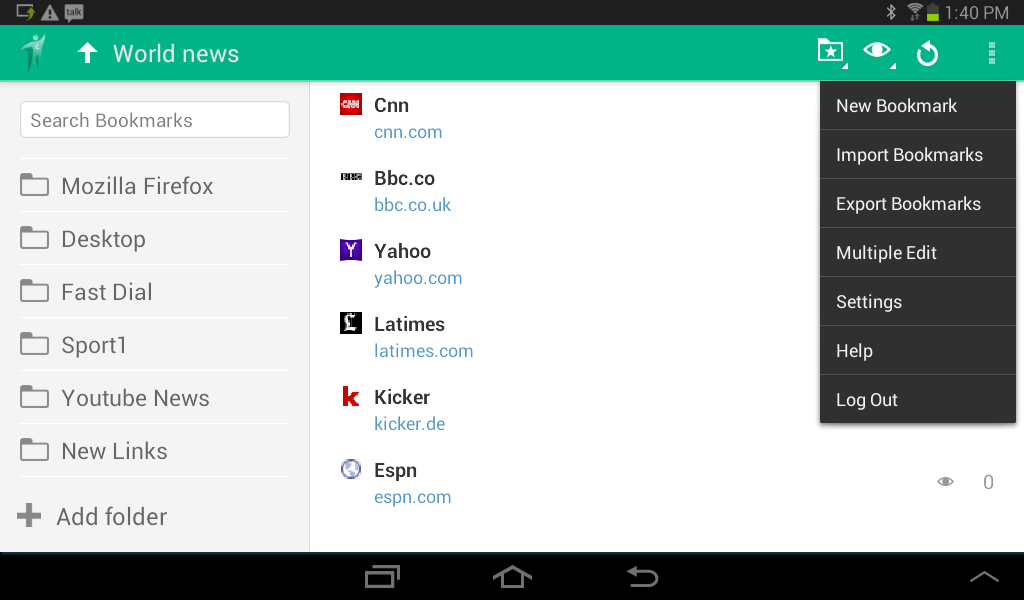Viewport: 1024px width, 600px height.
Task: Tap the Android recent apps button
Action: click(x=382, y=577)
